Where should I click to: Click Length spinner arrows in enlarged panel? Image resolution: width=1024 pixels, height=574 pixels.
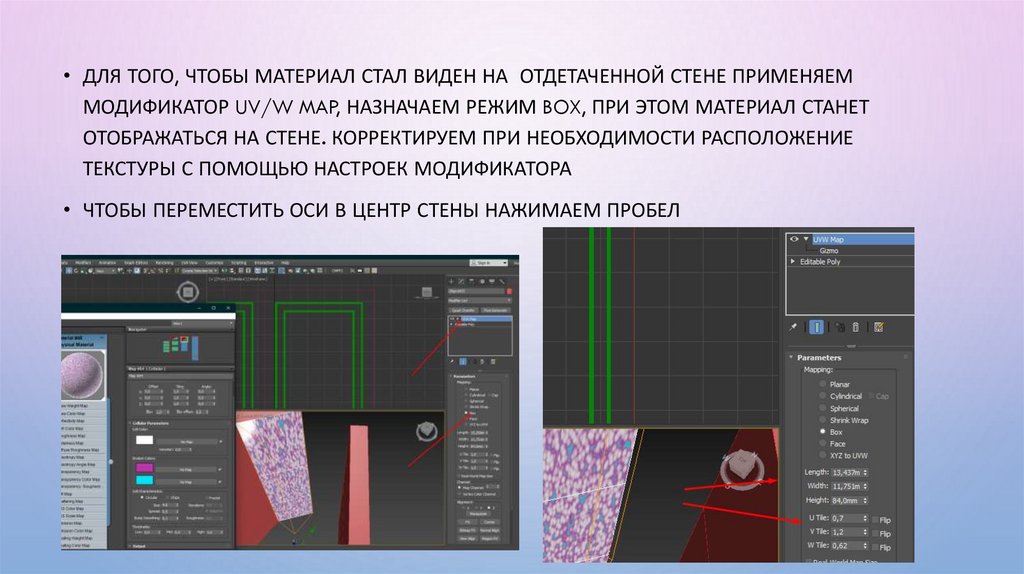click(x=866, y=472)
